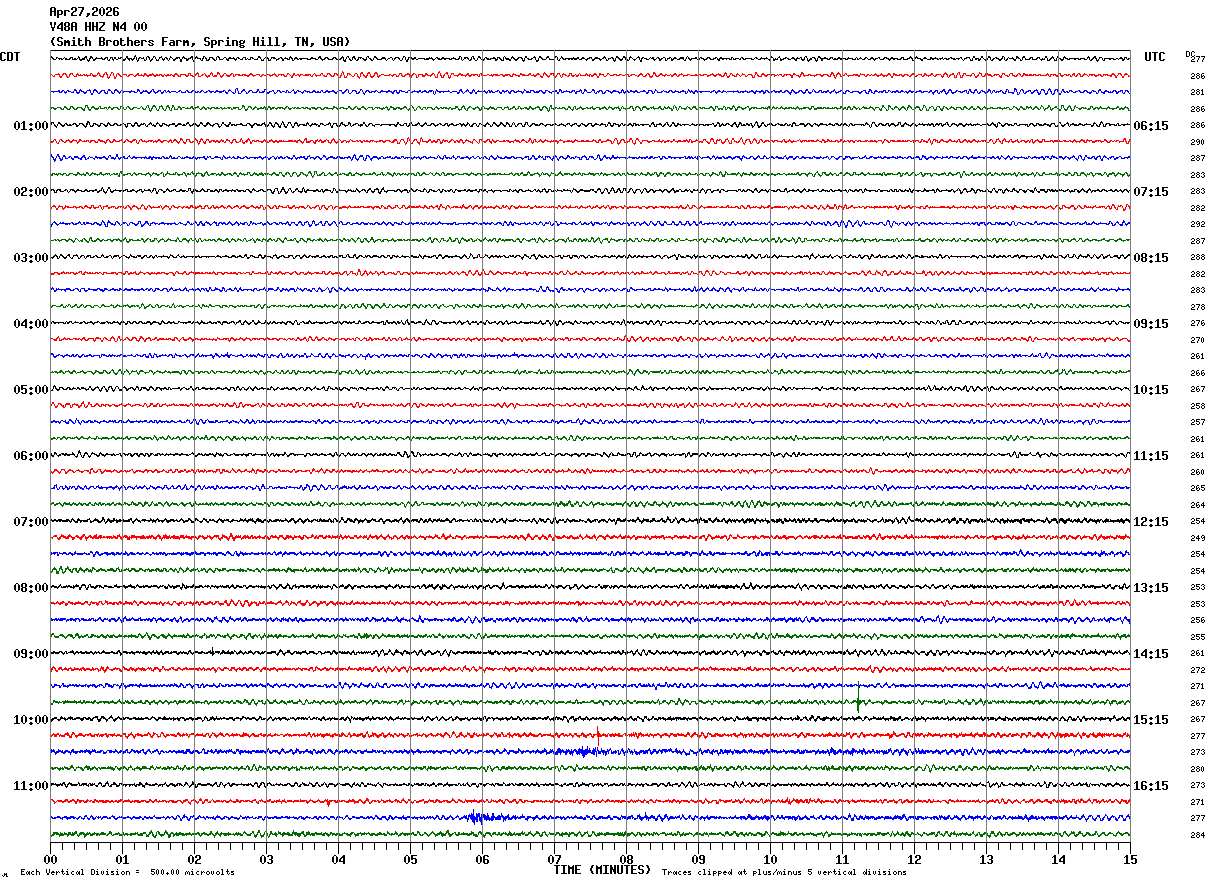
Task: Select the 09:00 CDT row label
Action: [31, 654]
